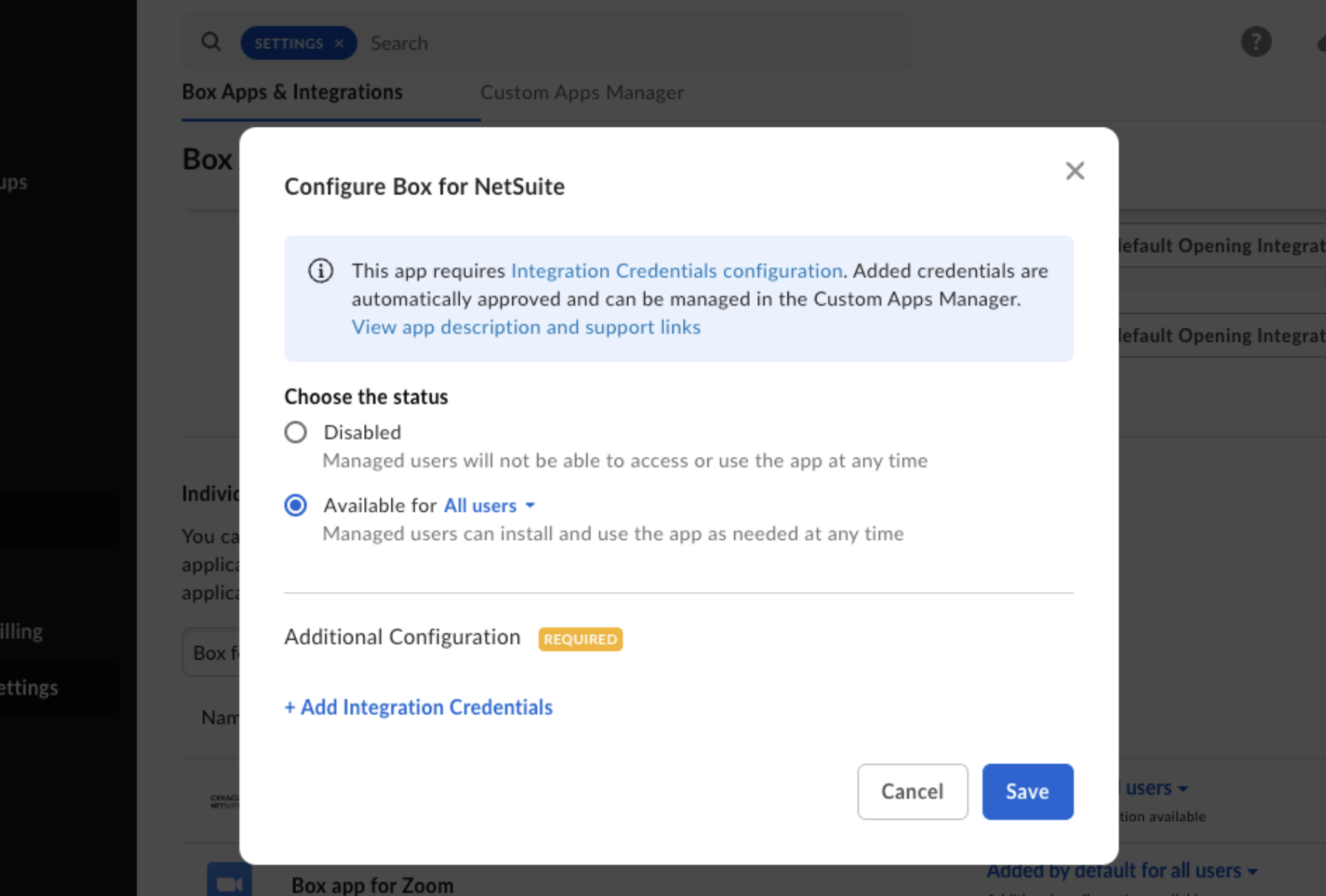
Task: Open the Integration Credentials configuration link
Action: (x=676, y=271)
